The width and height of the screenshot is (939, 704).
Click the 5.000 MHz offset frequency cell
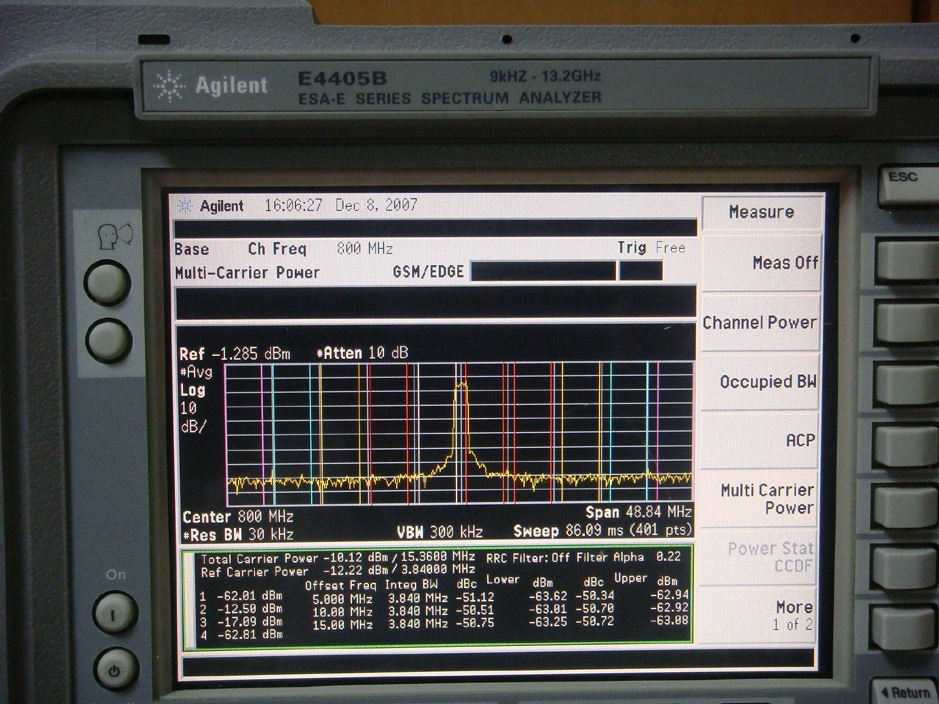(x=343, y=599)
